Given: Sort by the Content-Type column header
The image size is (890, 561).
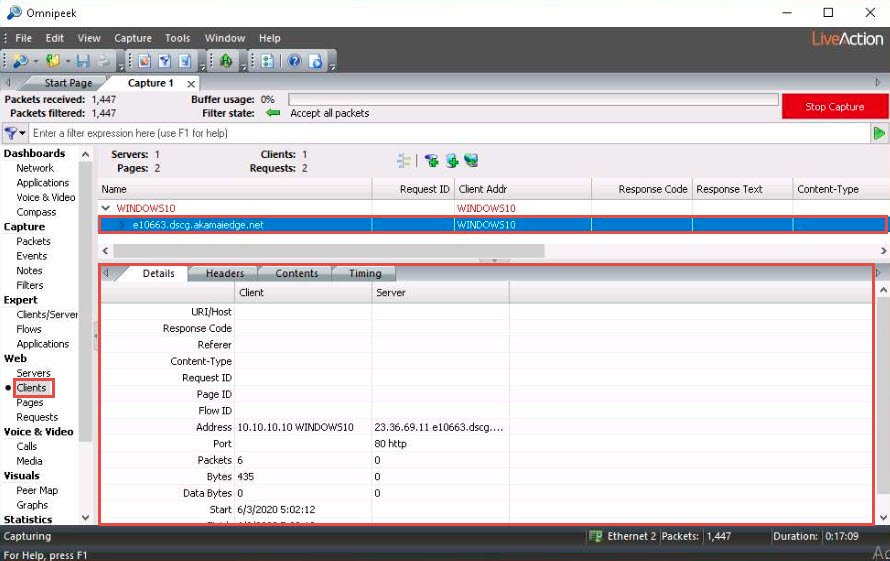Looking at the screenshot, I should coord(841,189).
